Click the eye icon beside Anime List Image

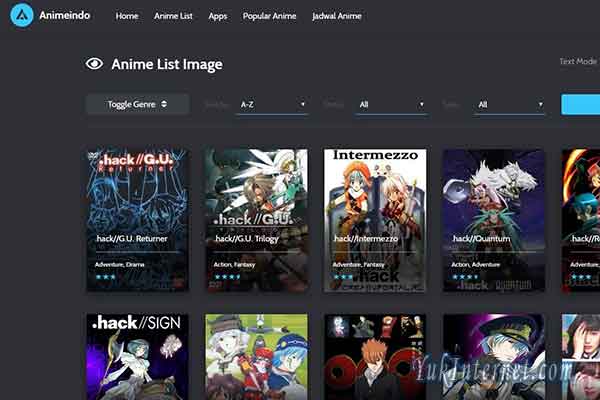[x=94, y=64]
